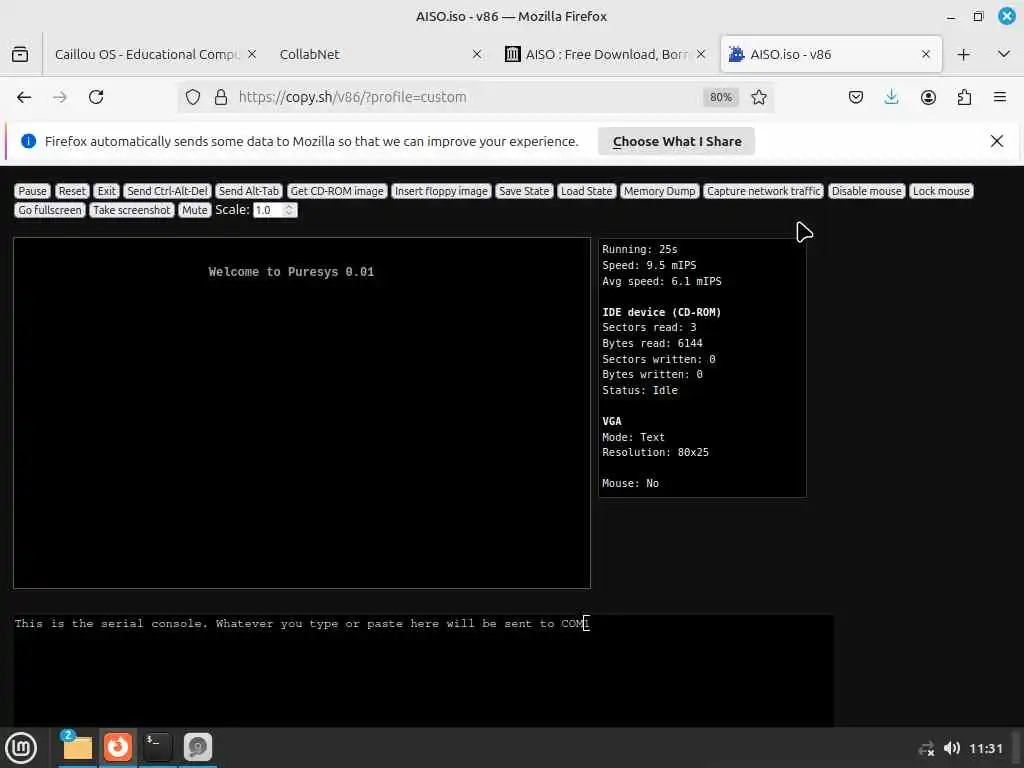
Task: Close the AISO Free Download tab
Action: 701,54
